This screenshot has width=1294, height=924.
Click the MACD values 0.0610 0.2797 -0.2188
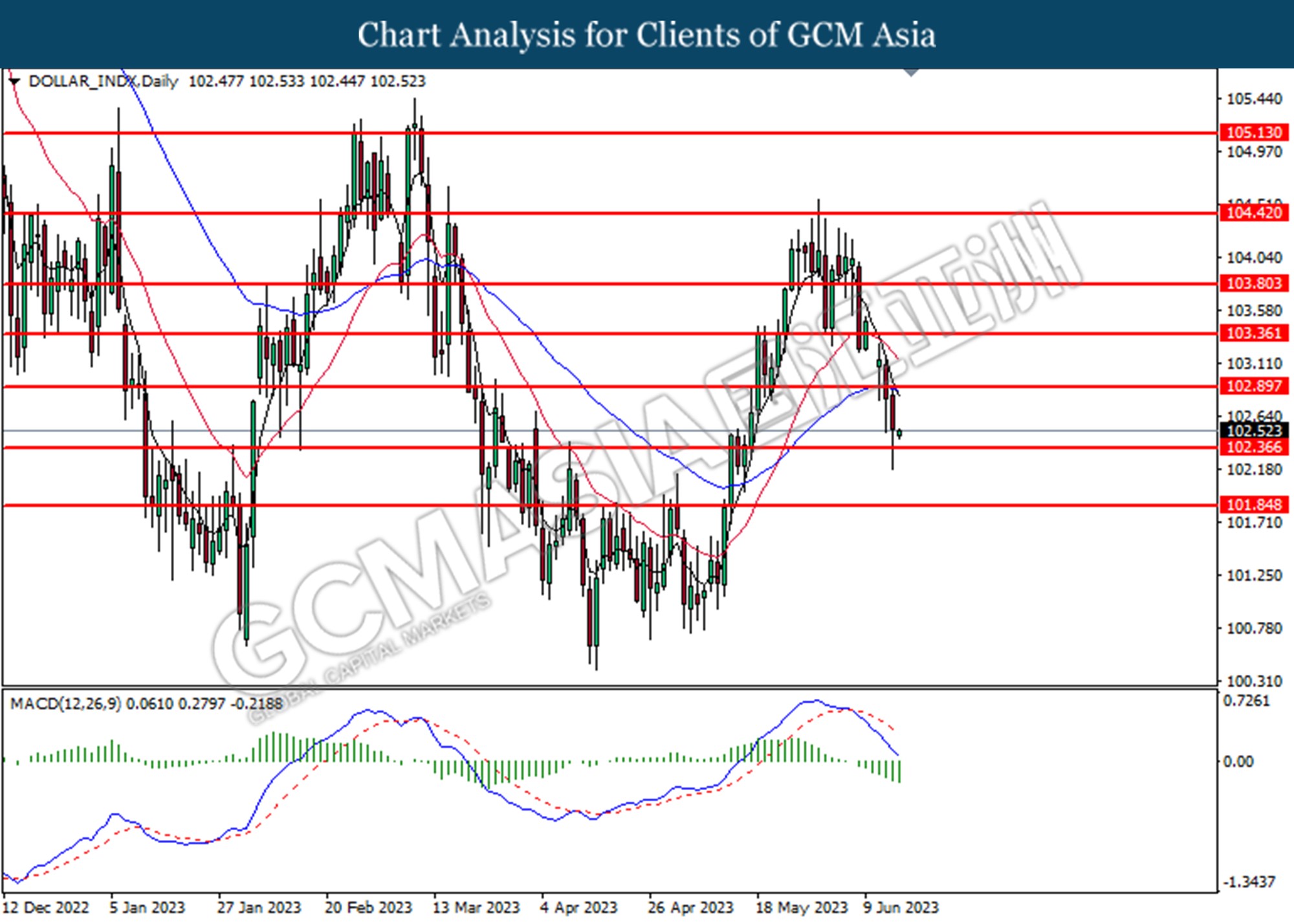(204, 703)
